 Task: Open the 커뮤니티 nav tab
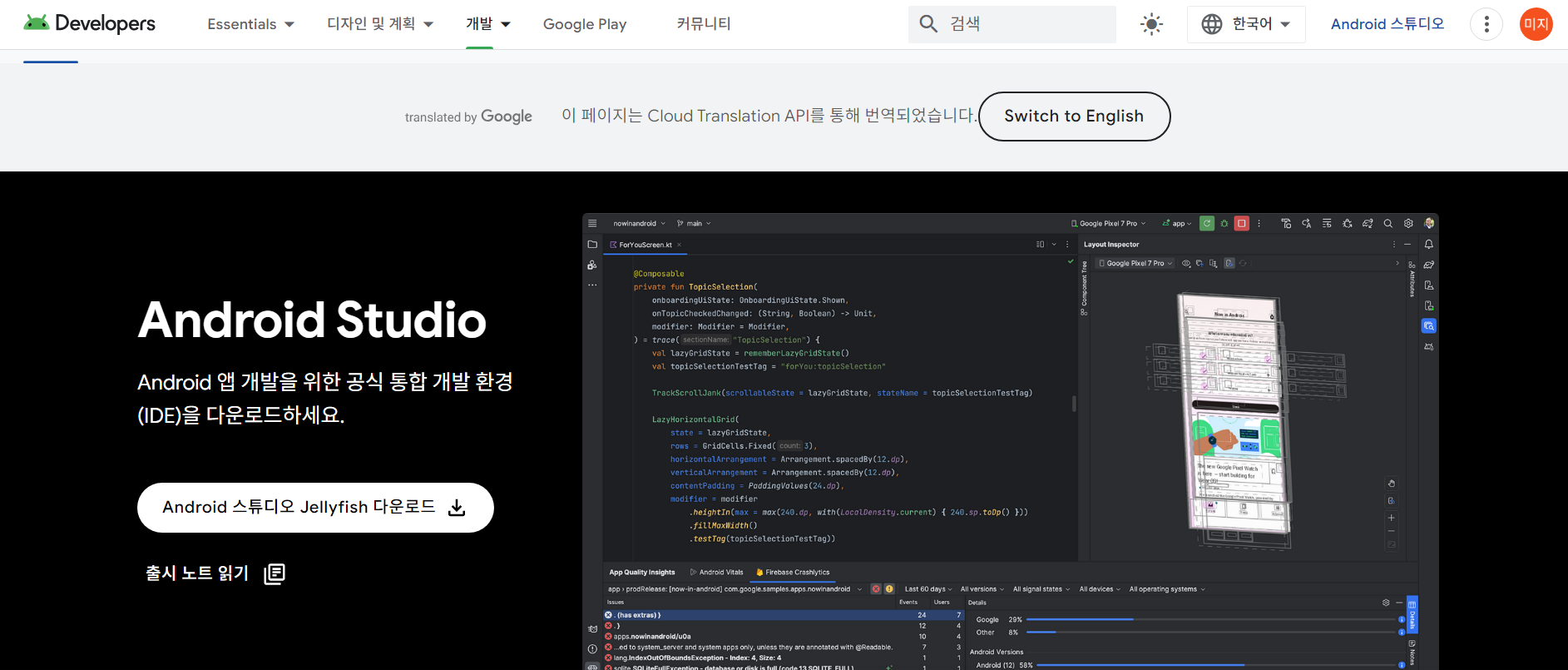(x=704, y=24)
